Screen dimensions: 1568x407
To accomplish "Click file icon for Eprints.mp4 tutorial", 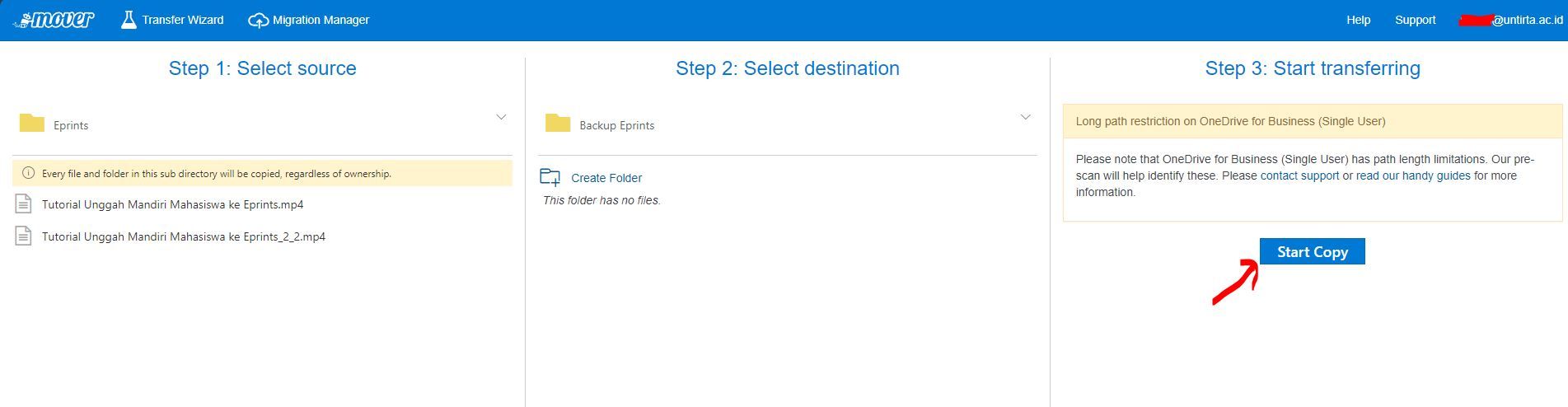I will [24, 204].
